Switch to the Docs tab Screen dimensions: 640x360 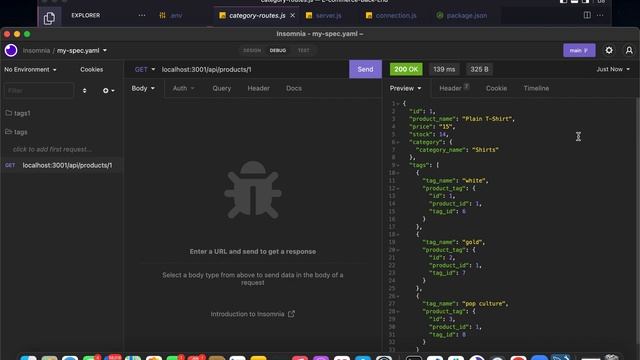pos(294,88)
